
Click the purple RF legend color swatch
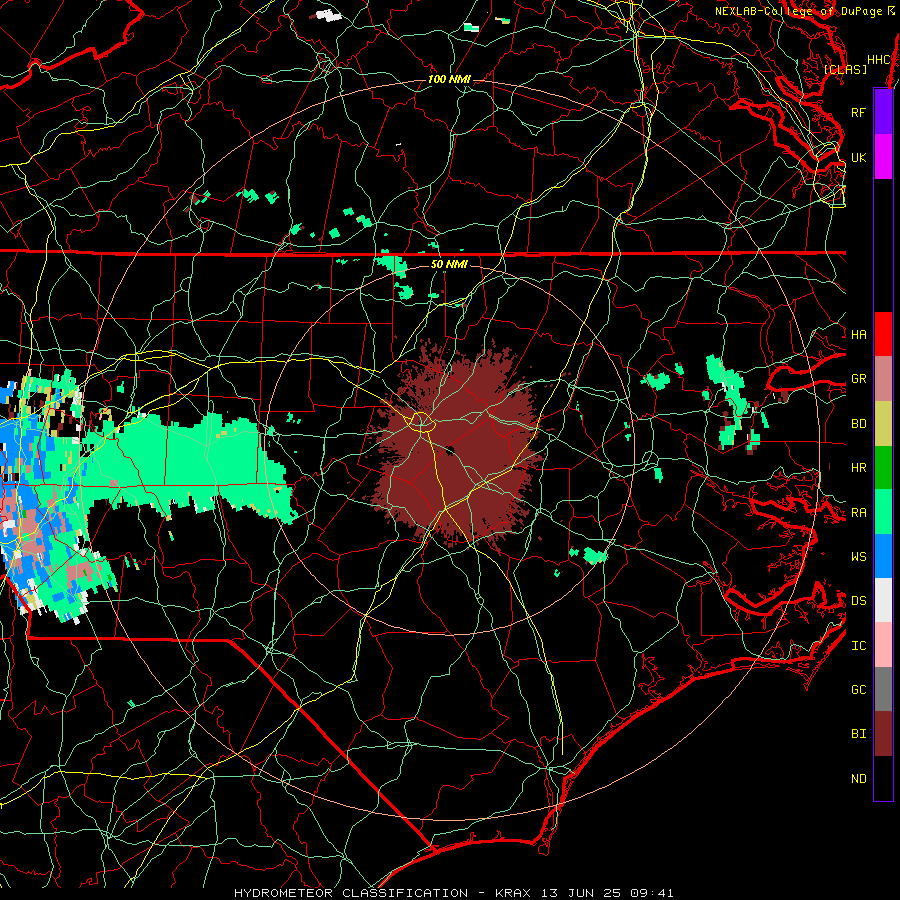tap(883, 112)
